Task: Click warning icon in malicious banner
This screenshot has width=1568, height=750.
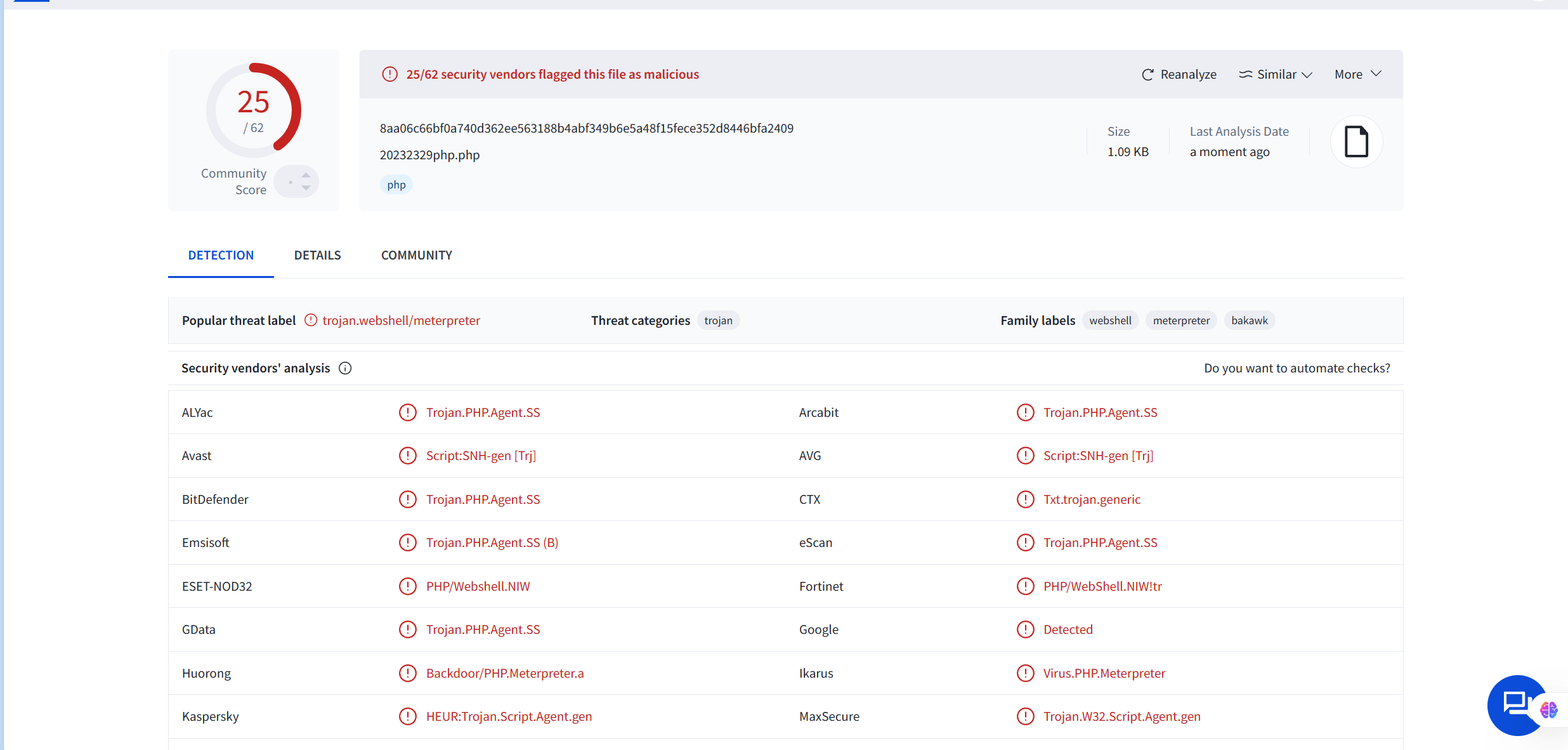Action: 389,74
